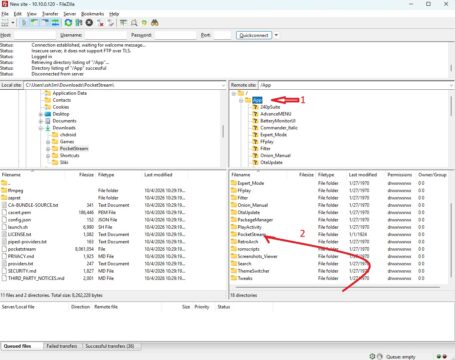This screenshot has width=455, height=360.
Task: Collapse the Downloads folder in local tree
Action: point(41,128)
